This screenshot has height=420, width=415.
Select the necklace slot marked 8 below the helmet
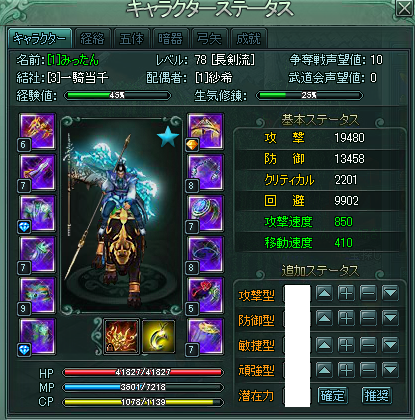pos(205,172)
